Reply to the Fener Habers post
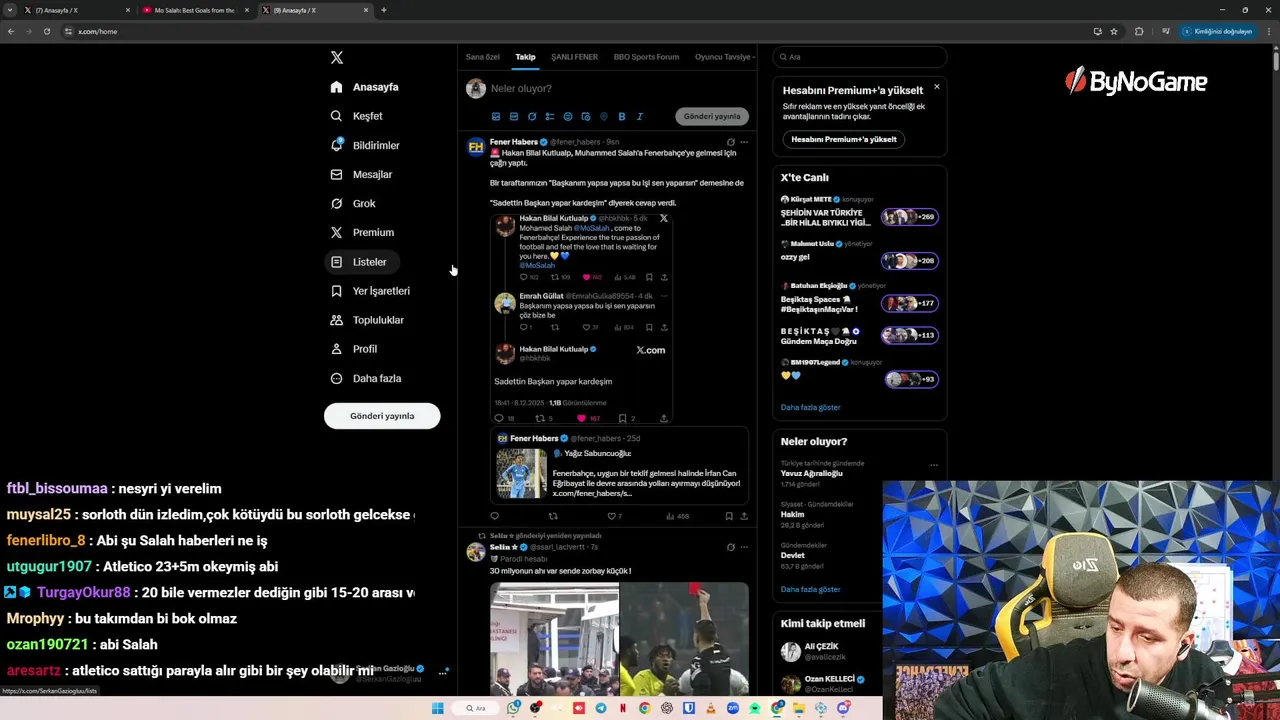This screenshot has height=720, width=1280. (494, 516)
